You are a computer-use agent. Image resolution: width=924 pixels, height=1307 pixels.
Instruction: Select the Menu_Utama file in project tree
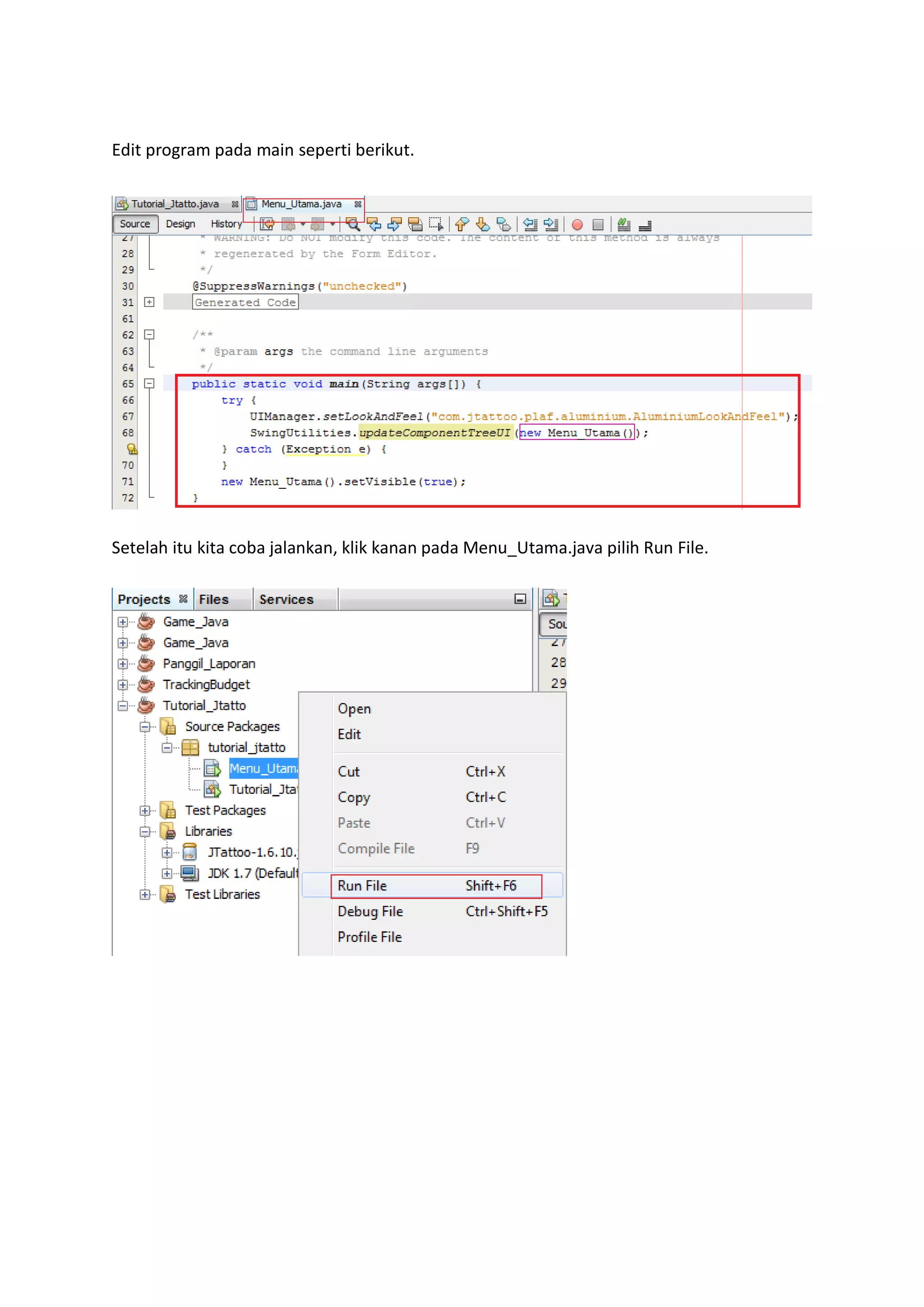click(263, 769)
